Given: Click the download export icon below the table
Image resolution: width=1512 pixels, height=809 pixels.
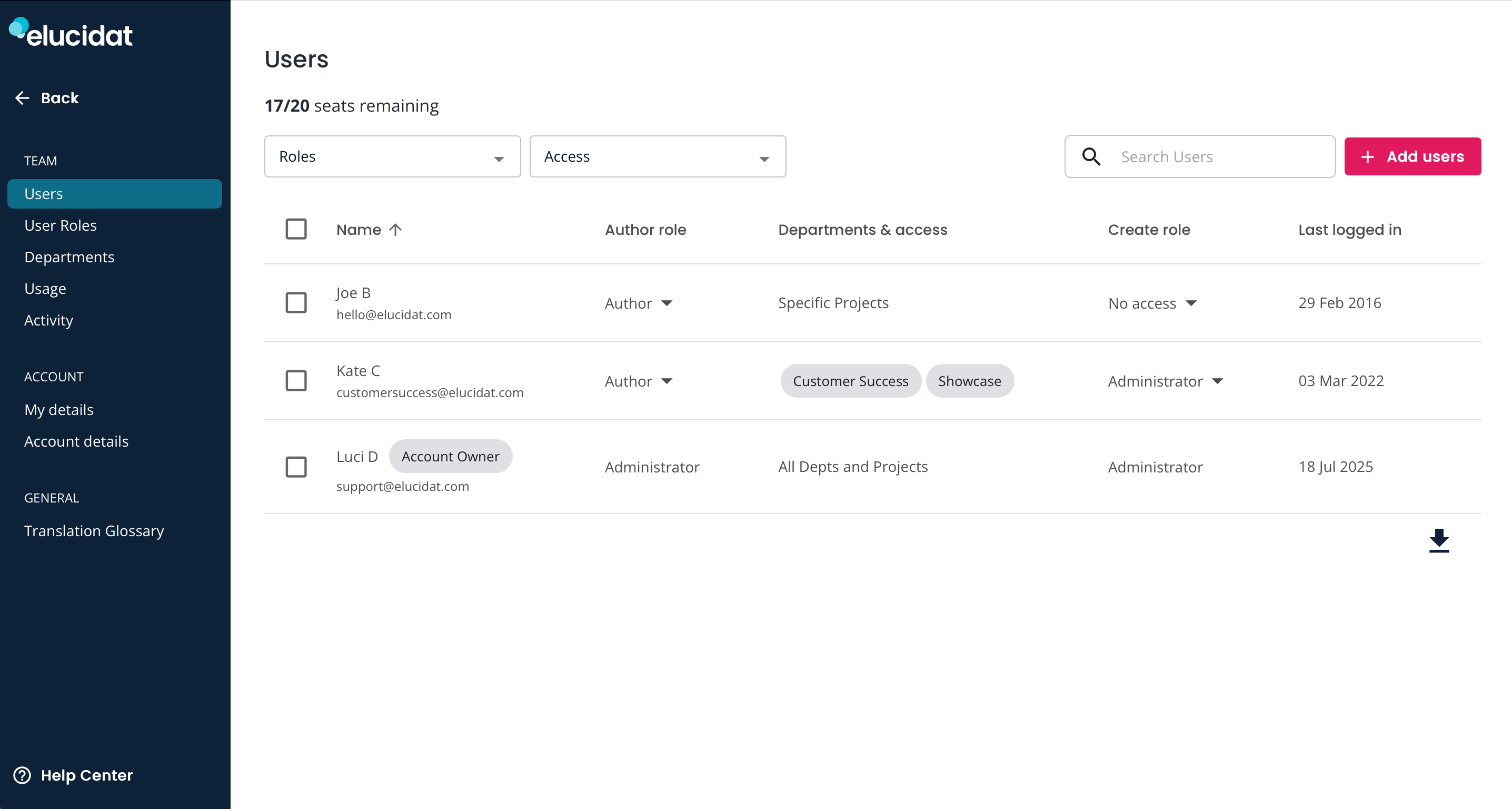Looking at the screenshot, I should tap(1439, 540).
